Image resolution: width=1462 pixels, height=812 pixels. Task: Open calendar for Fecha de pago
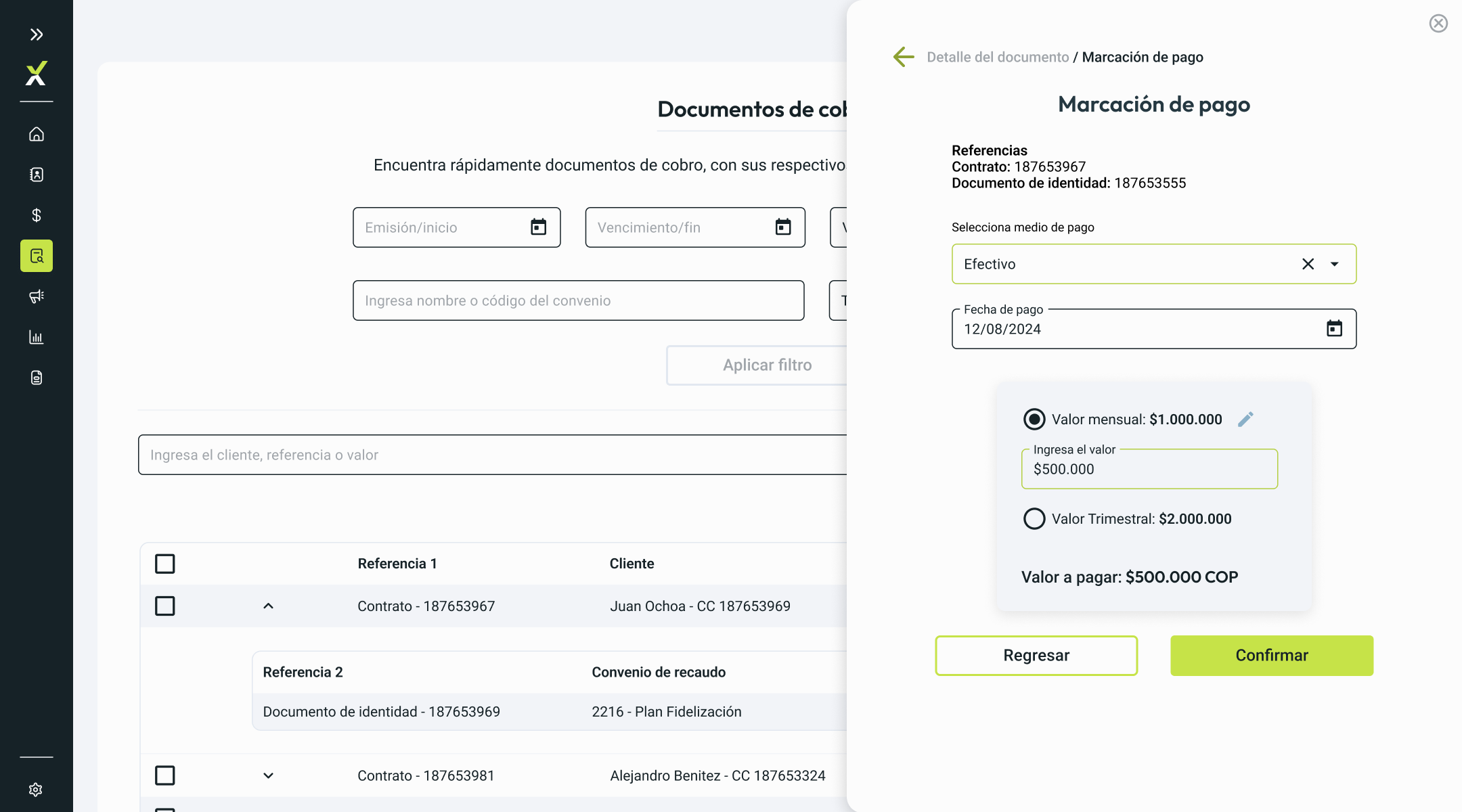coord(1334,328)
